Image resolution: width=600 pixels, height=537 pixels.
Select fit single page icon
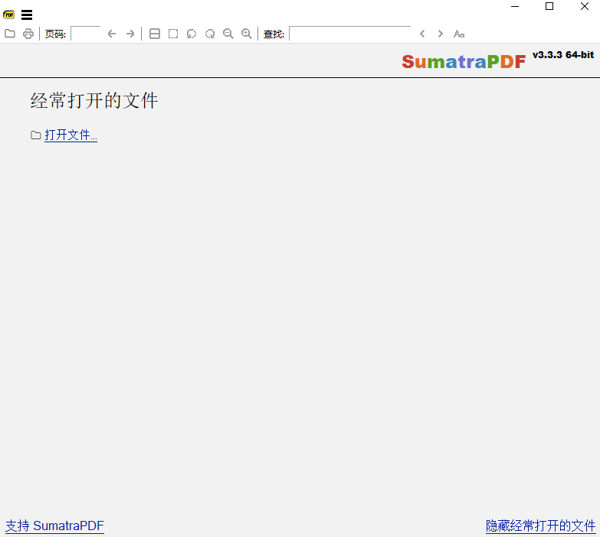[x=173, y=34]
